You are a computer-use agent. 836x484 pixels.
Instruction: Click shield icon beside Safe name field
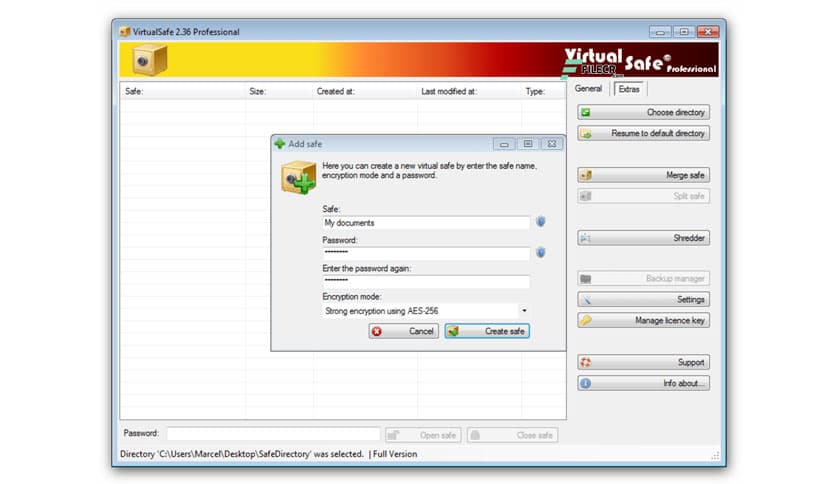[x=541, y=222]
